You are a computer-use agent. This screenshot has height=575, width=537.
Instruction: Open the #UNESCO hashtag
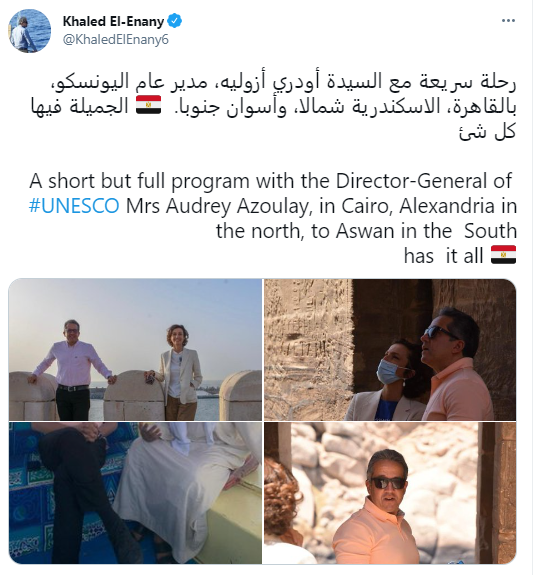coord(74,206)
